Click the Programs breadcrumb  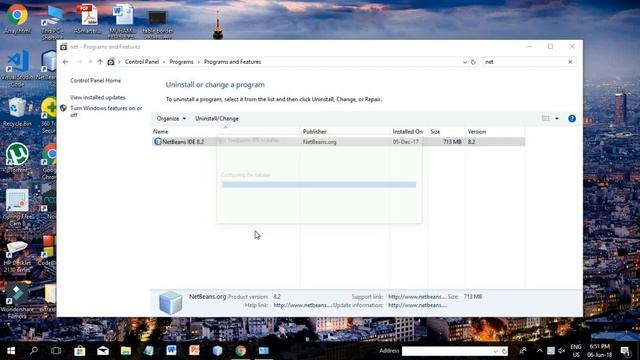pyautogui.click(x=181, y=62)
